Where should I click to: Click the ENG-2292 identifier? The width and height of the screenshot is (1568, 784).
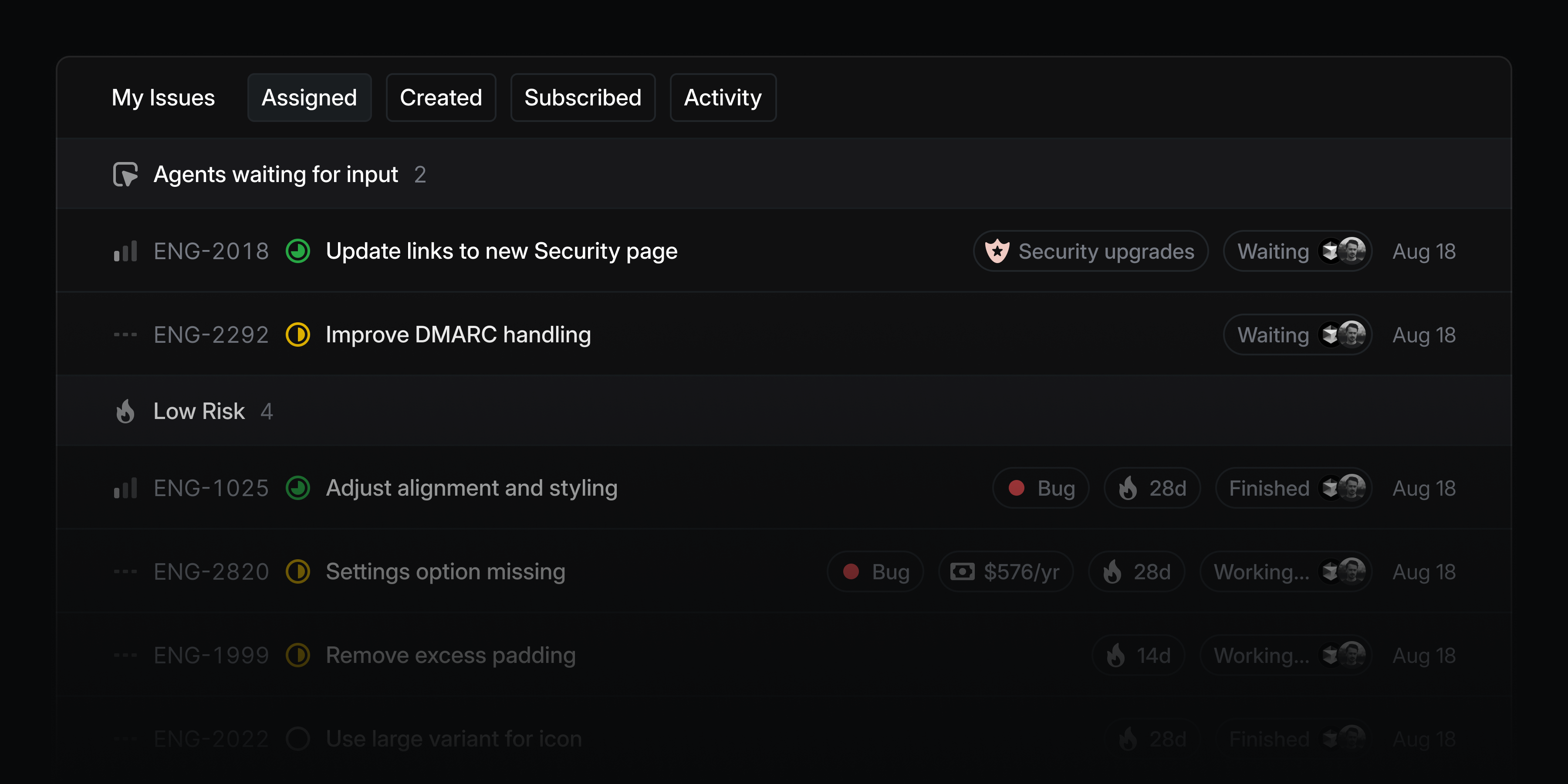(x=211, y=334)
